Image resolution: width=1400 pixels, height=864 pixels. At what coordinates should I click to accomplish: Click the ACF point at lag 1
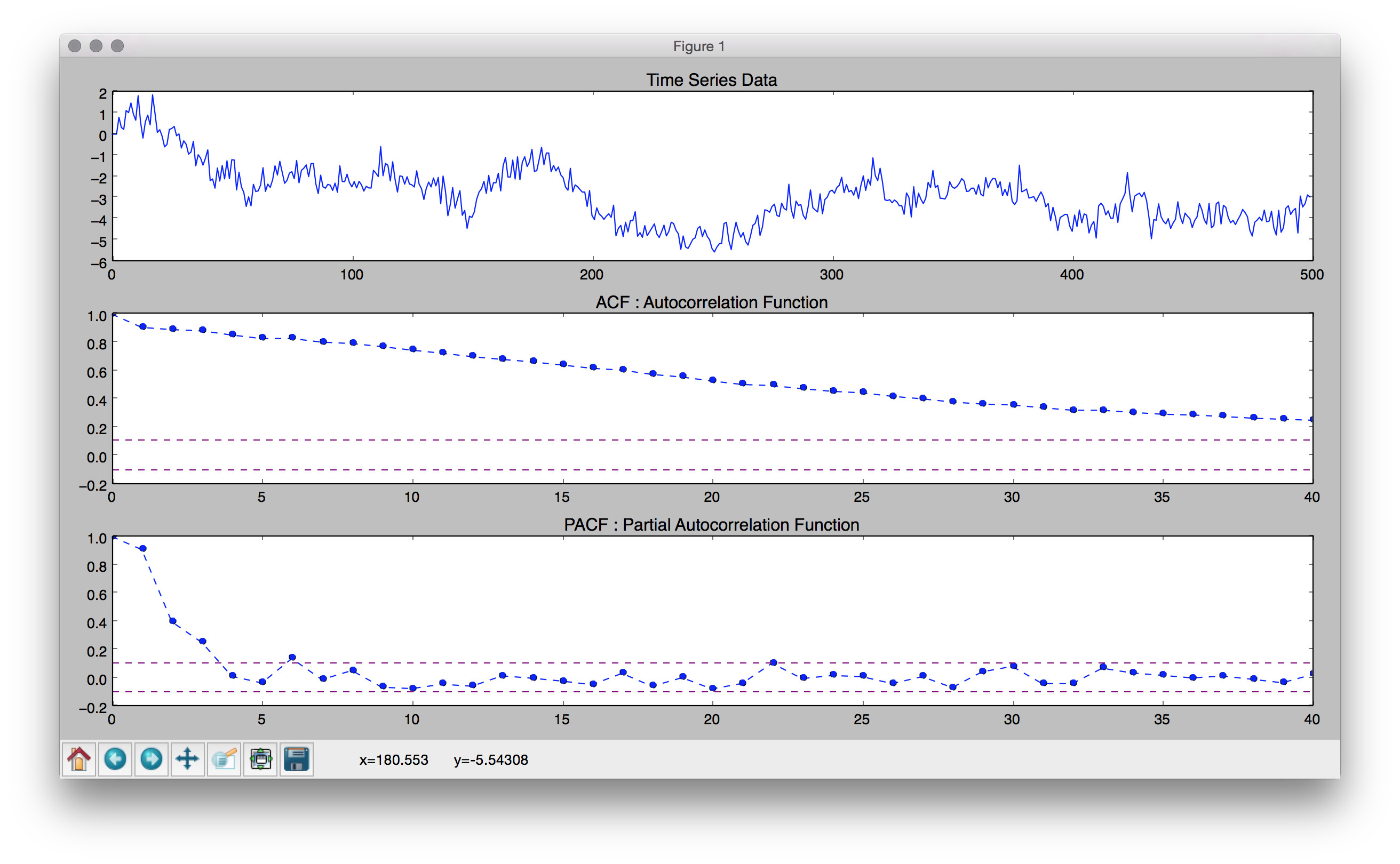(x=143, y=327)
